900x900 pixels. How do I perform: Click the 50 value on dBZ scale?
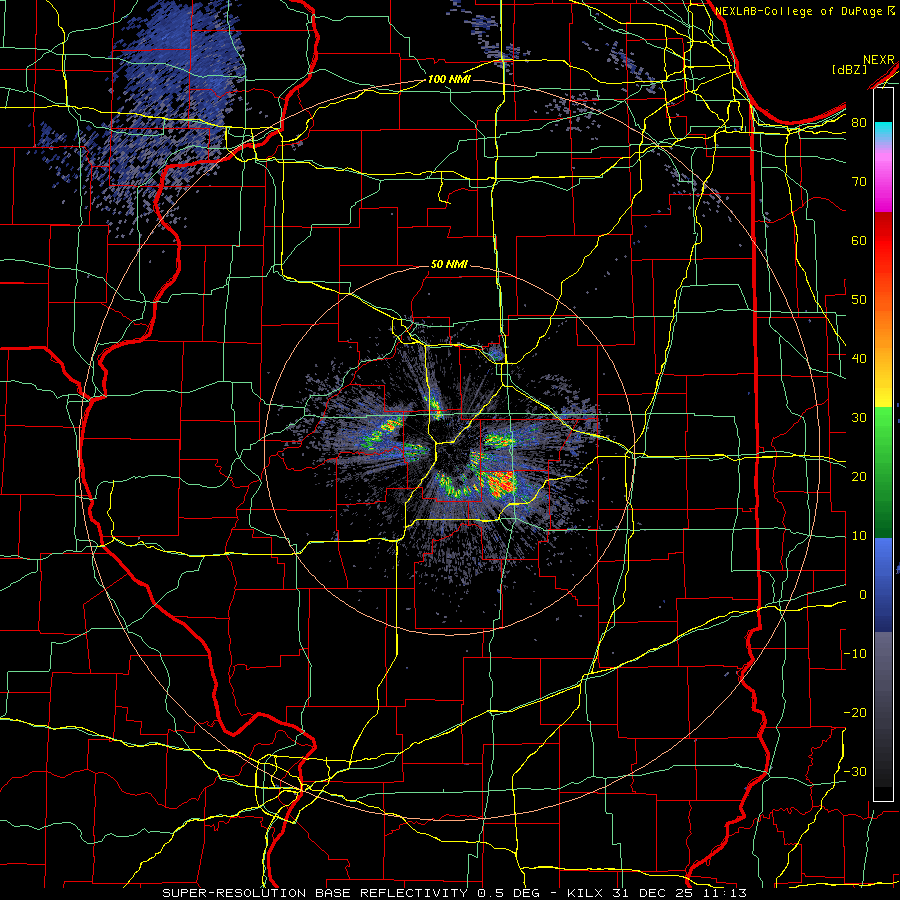(x=859, y=300)
